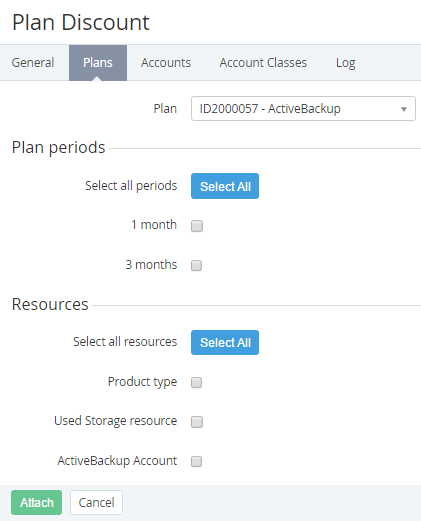This screenshot has height=523, width=421.
Task: Check the 3 months period checkbox
Action: click(196, 266)
